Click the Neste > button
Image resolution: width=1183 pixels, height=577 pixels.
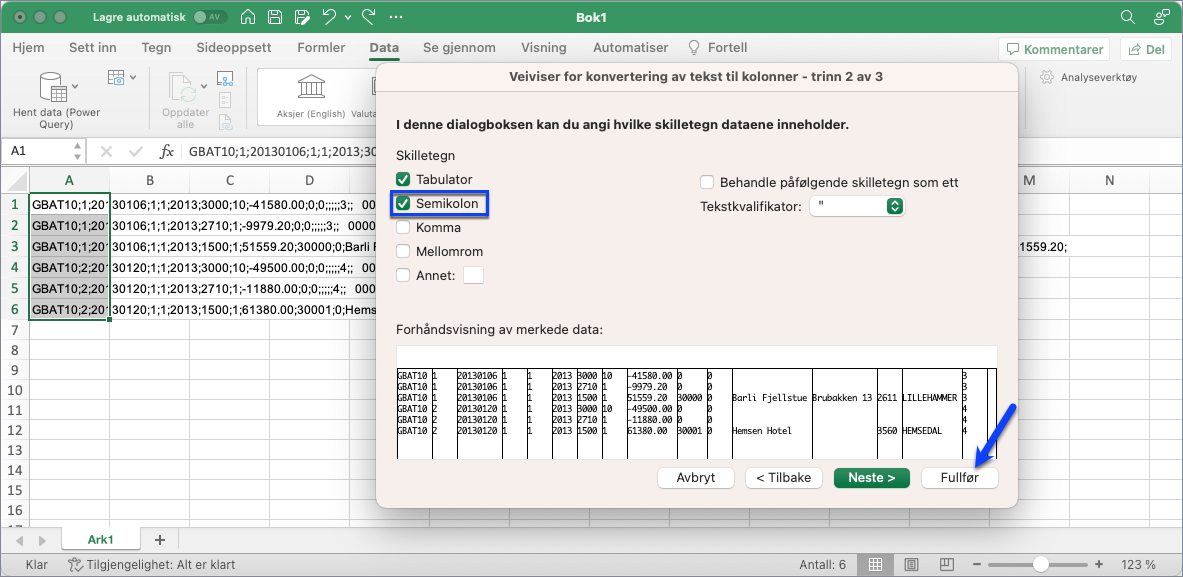[x=871, y=477]
